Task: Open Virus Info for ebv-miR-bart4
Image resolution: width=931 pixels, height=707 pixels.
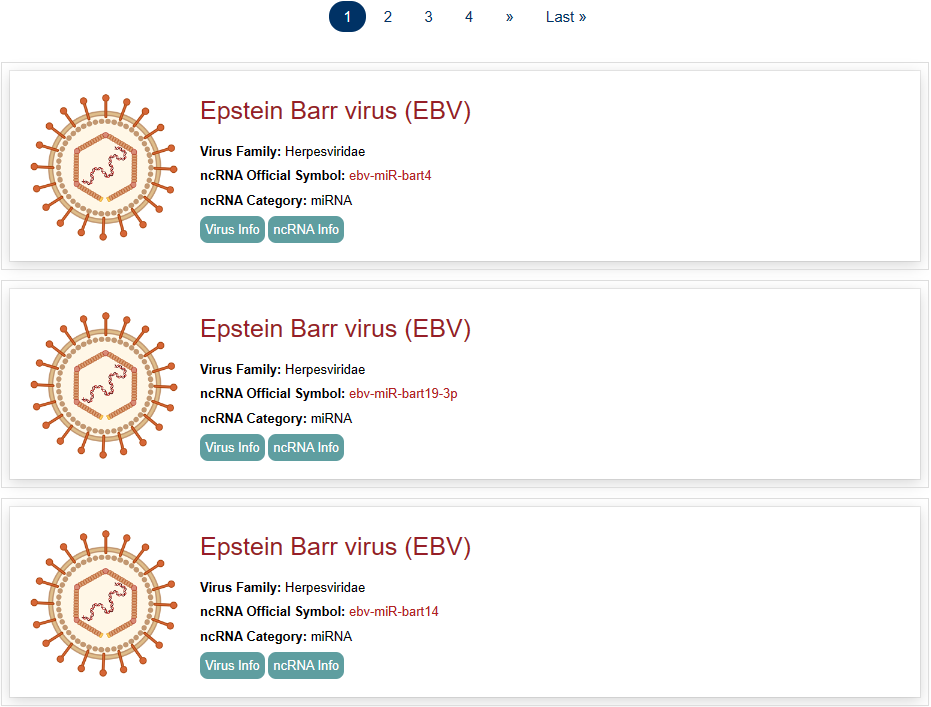Action: click(x=232, y=230)
